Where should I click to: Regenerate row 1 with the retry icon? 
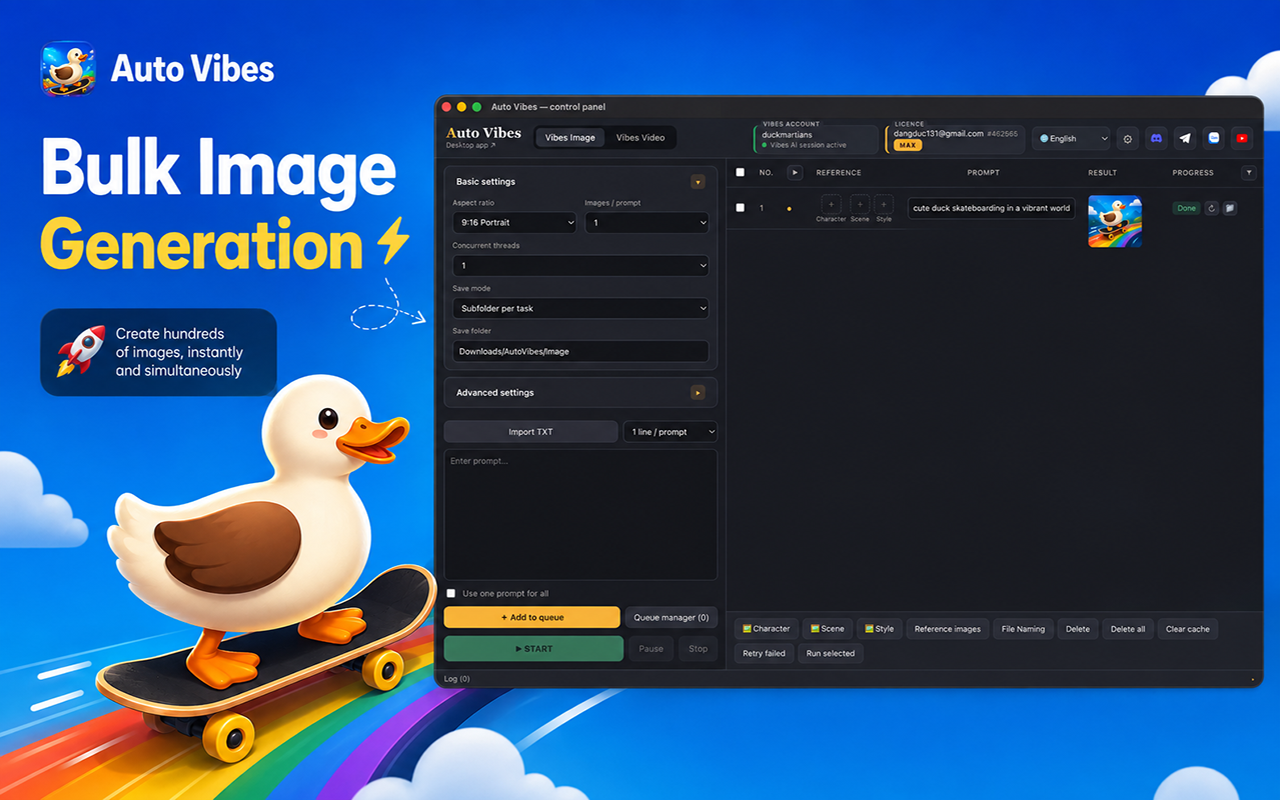point(1212,208)
